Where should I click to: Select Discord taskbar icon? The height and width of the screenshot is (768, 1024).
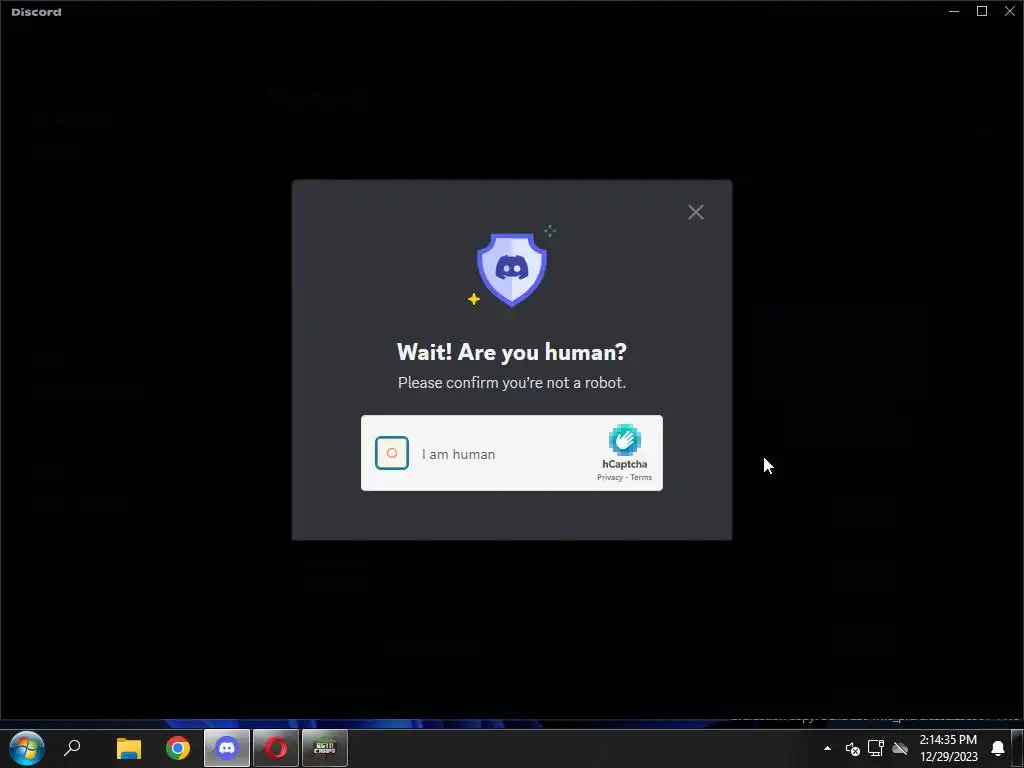[x=227, y=748]
